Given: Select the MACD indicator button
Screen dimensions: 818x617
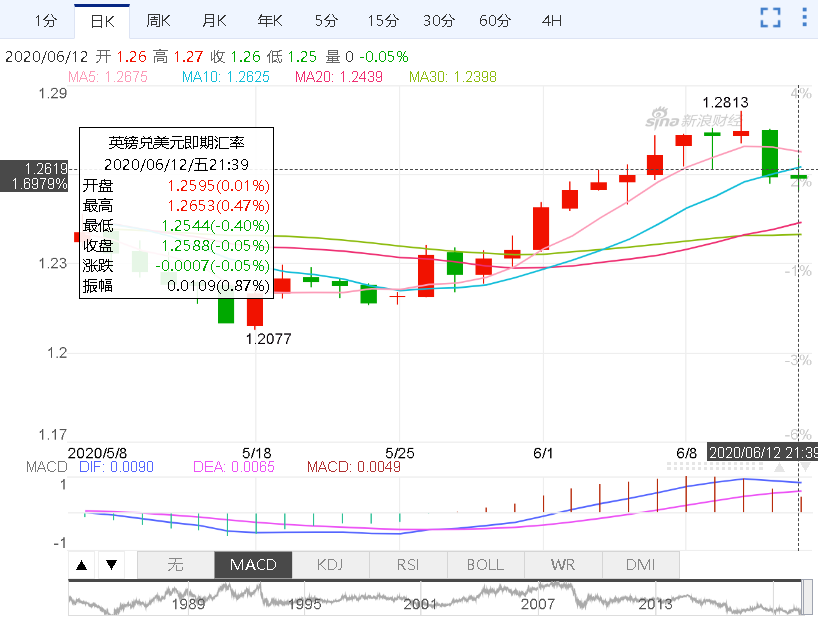Looking at the screenshot, I should coord(253,565).
